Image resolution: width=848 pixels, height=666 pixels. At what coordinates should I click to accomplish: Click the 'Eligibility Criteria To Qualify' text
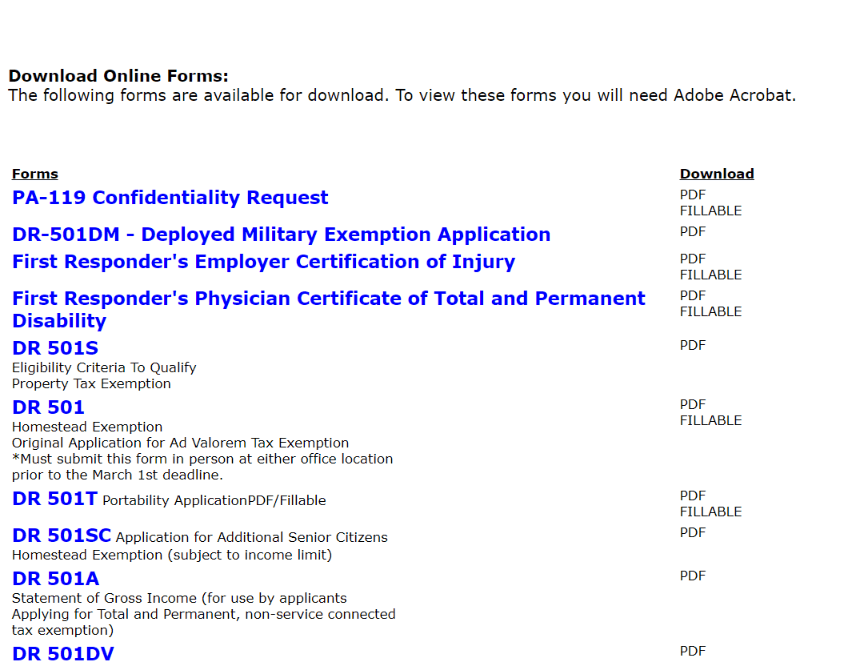coord(104,368)
